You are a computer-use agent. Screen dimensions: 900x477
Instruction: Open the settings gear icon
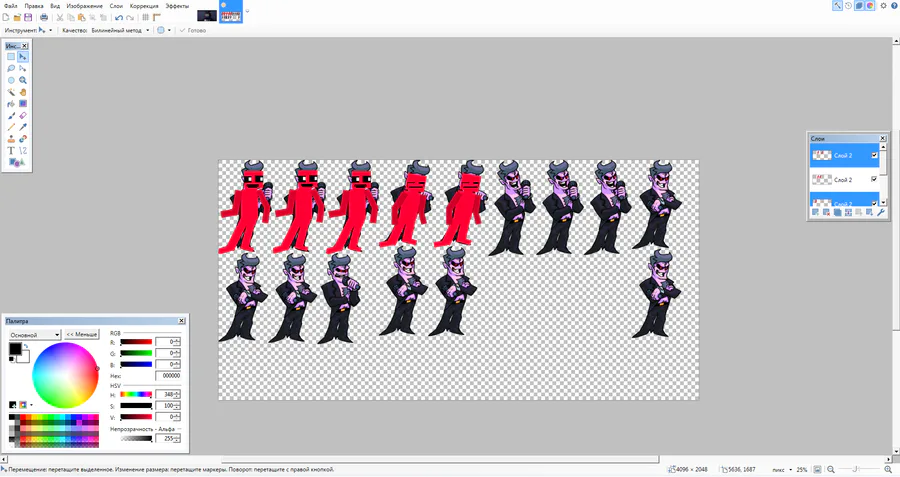point(883,6)
